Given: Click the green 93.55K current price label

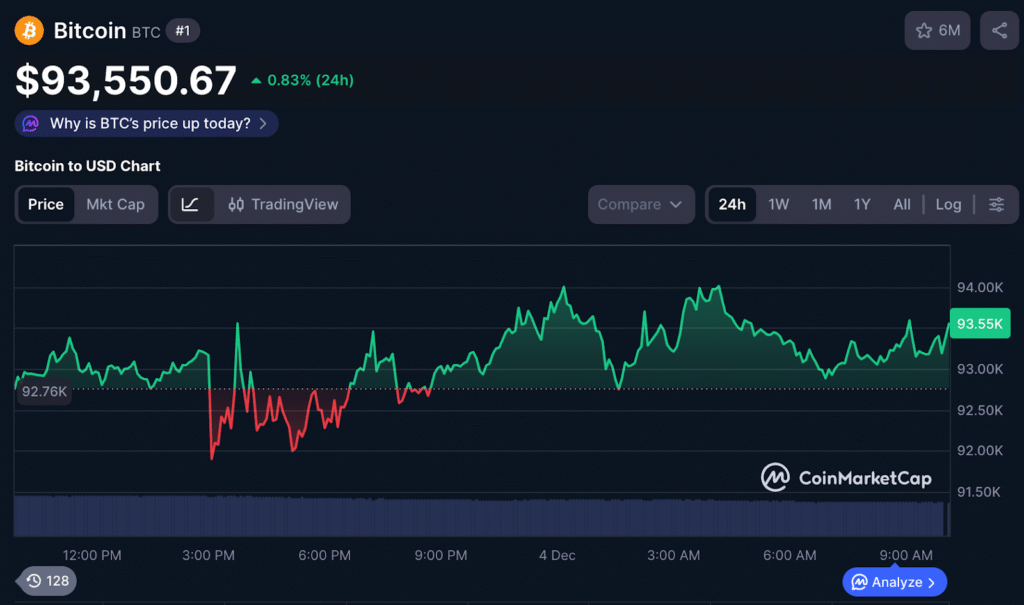Looking at the screenshot, I should 980,324.
